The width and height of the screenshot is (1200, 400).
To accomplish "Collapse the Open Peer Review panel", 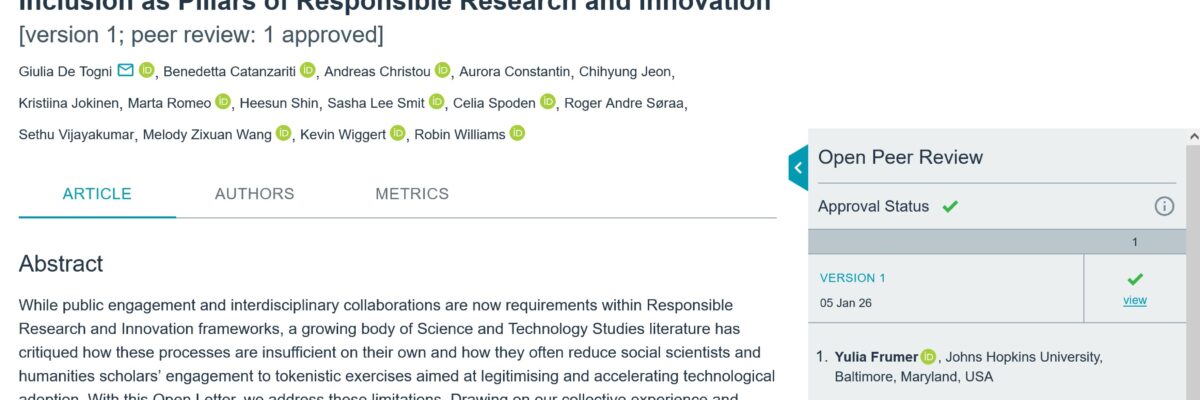I will pos(798,168).
